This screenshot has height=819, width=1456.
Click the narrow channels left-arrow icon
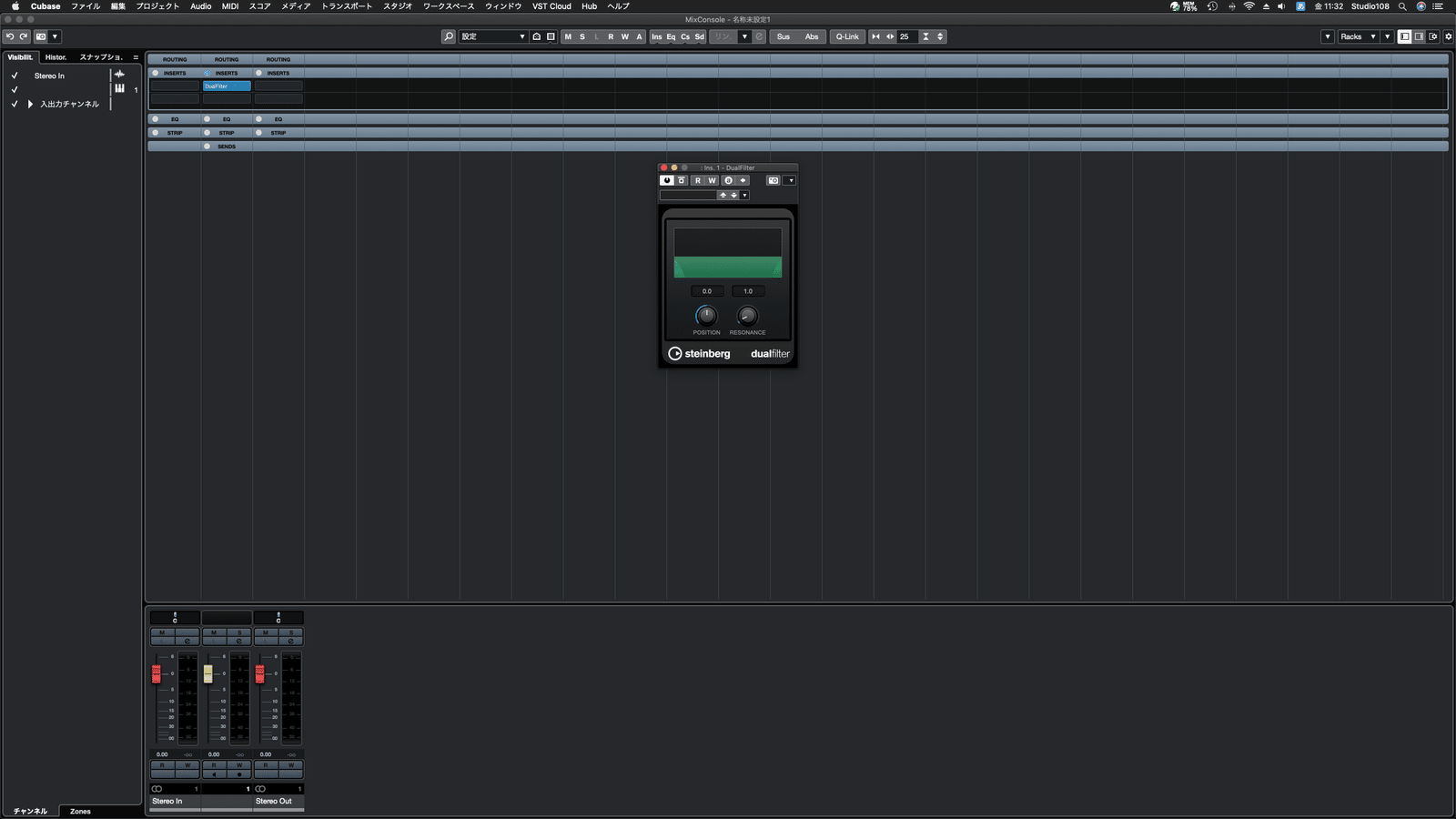(875, 36)
